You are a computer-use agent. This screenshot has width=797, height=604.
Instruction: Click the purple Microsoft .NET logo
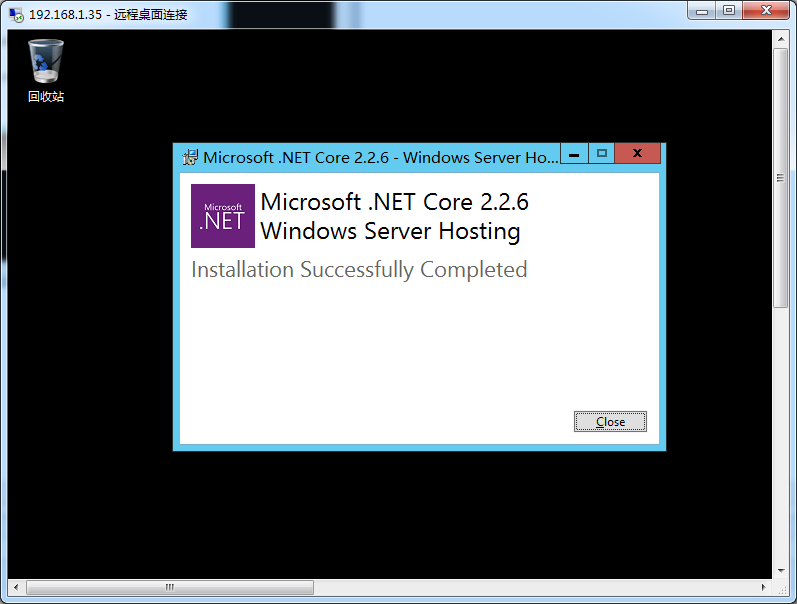click(x=223, y=216)
